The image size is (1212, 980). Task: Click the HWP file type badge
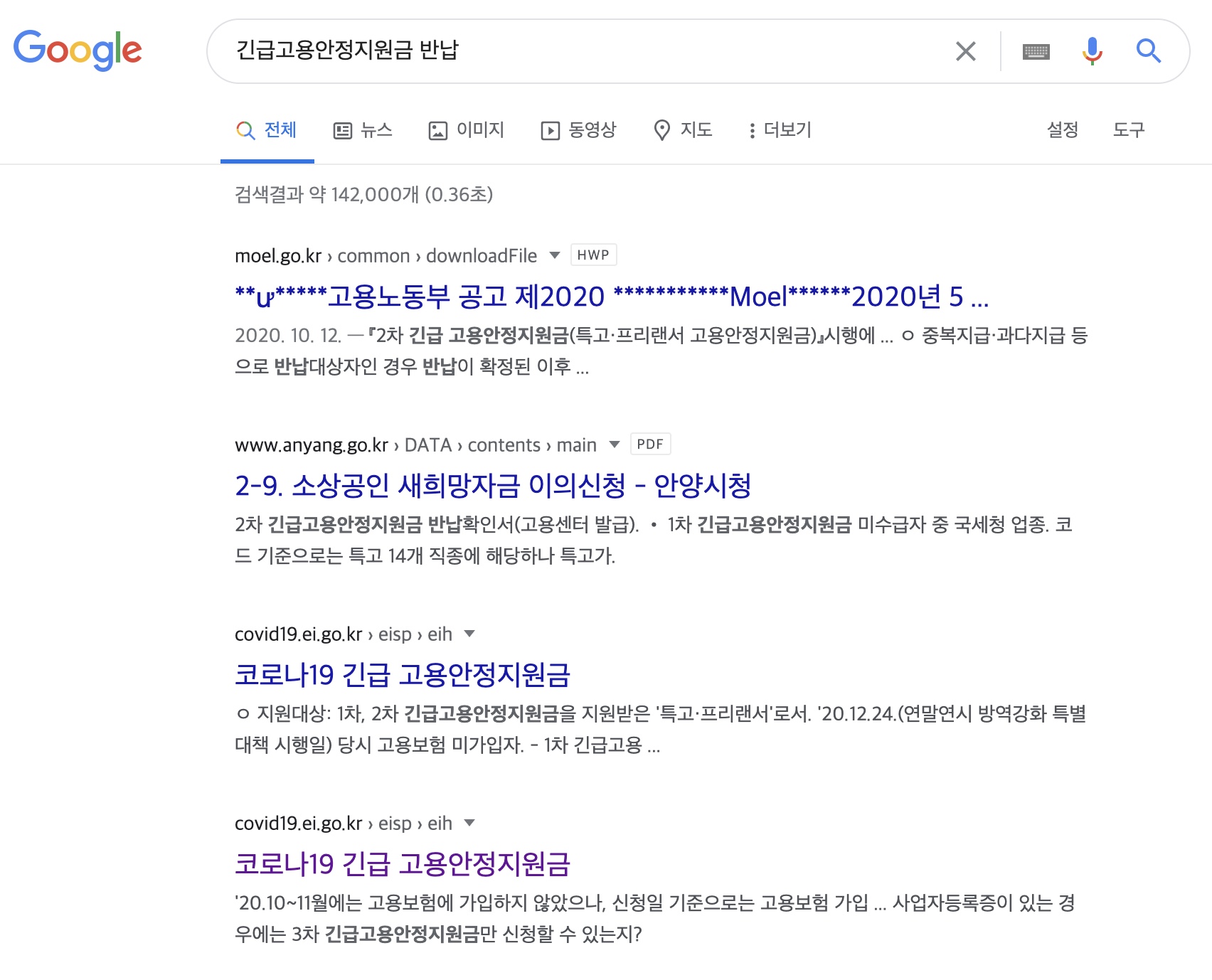[593, 255]
